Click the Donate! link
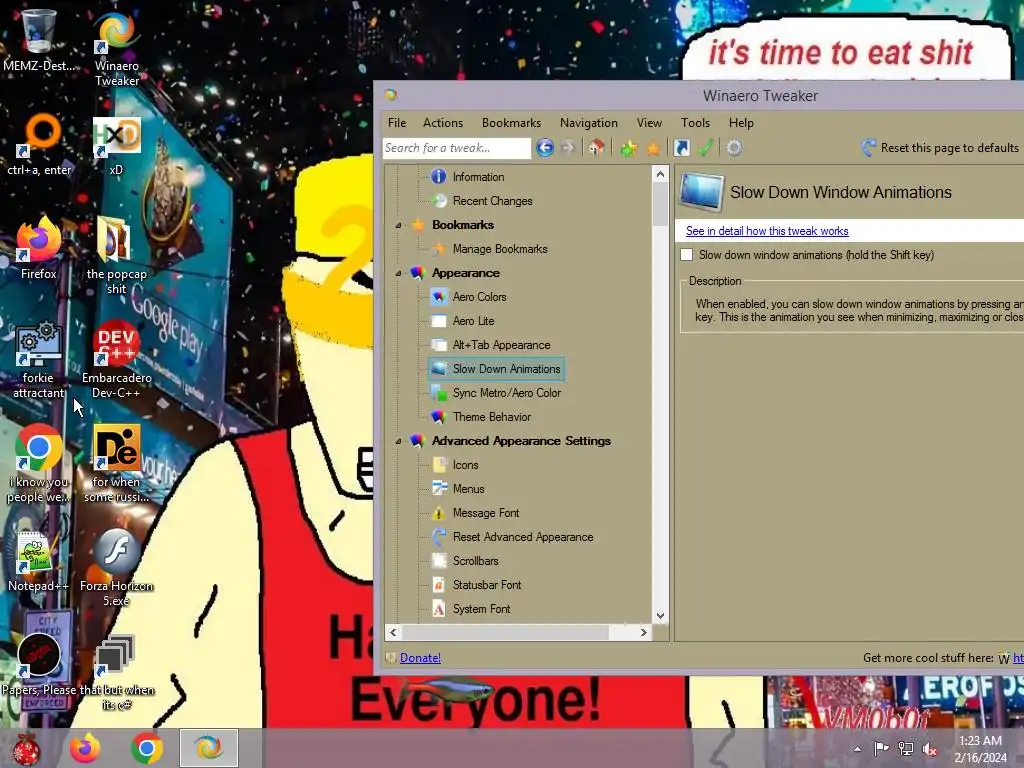 [420, 658]
